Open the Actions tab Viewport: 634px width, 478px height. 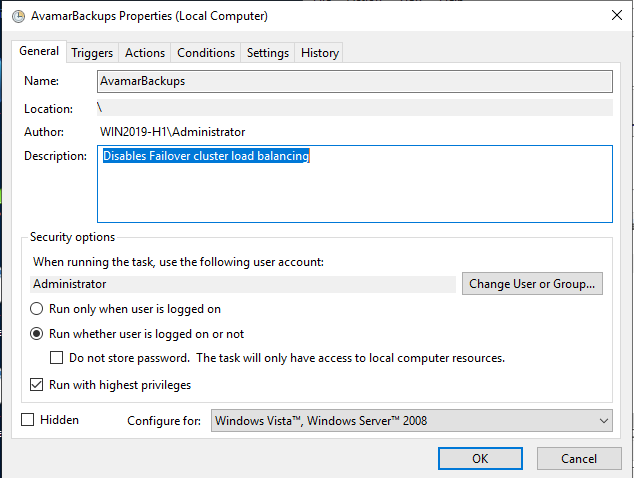(x=145, y=53)
